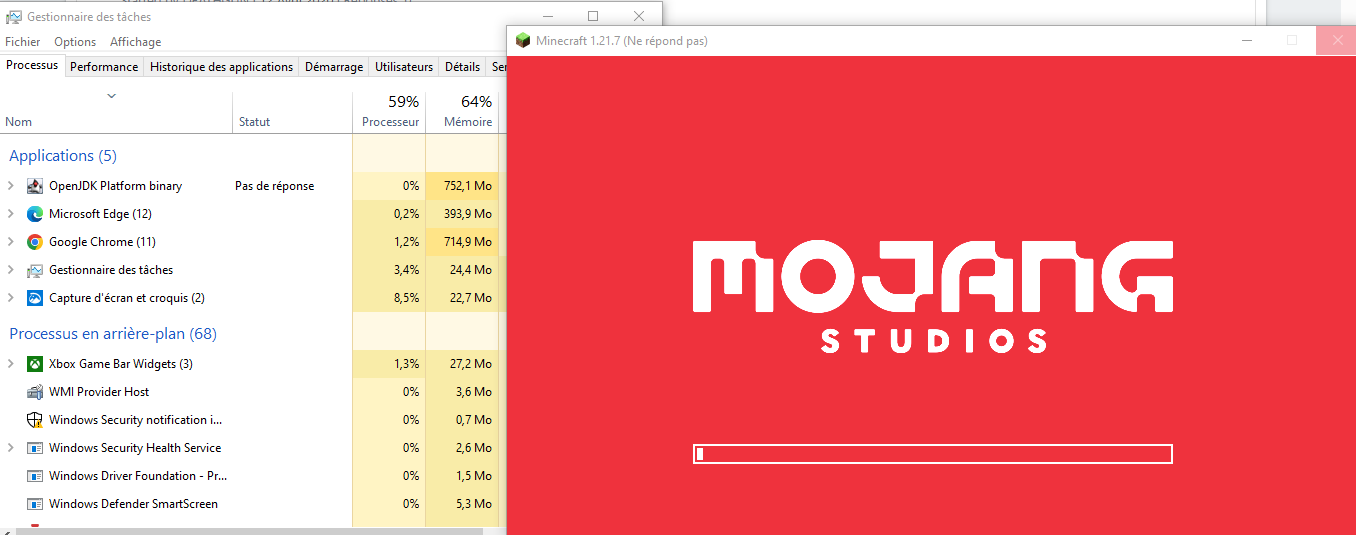Click the Minecraft grass block title icon
Screen dimensions: 1356x535
point(522,41)
